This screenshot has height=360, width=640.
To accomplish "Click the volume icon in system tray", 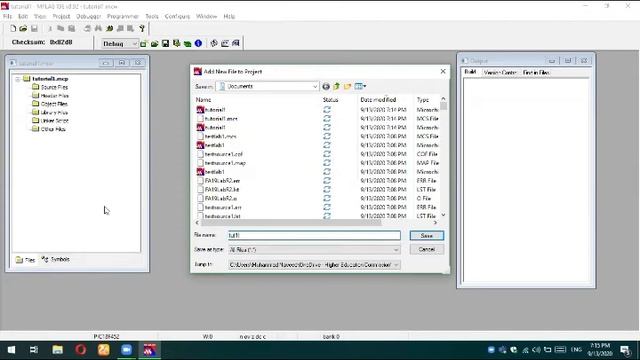I will coord(536,350).
